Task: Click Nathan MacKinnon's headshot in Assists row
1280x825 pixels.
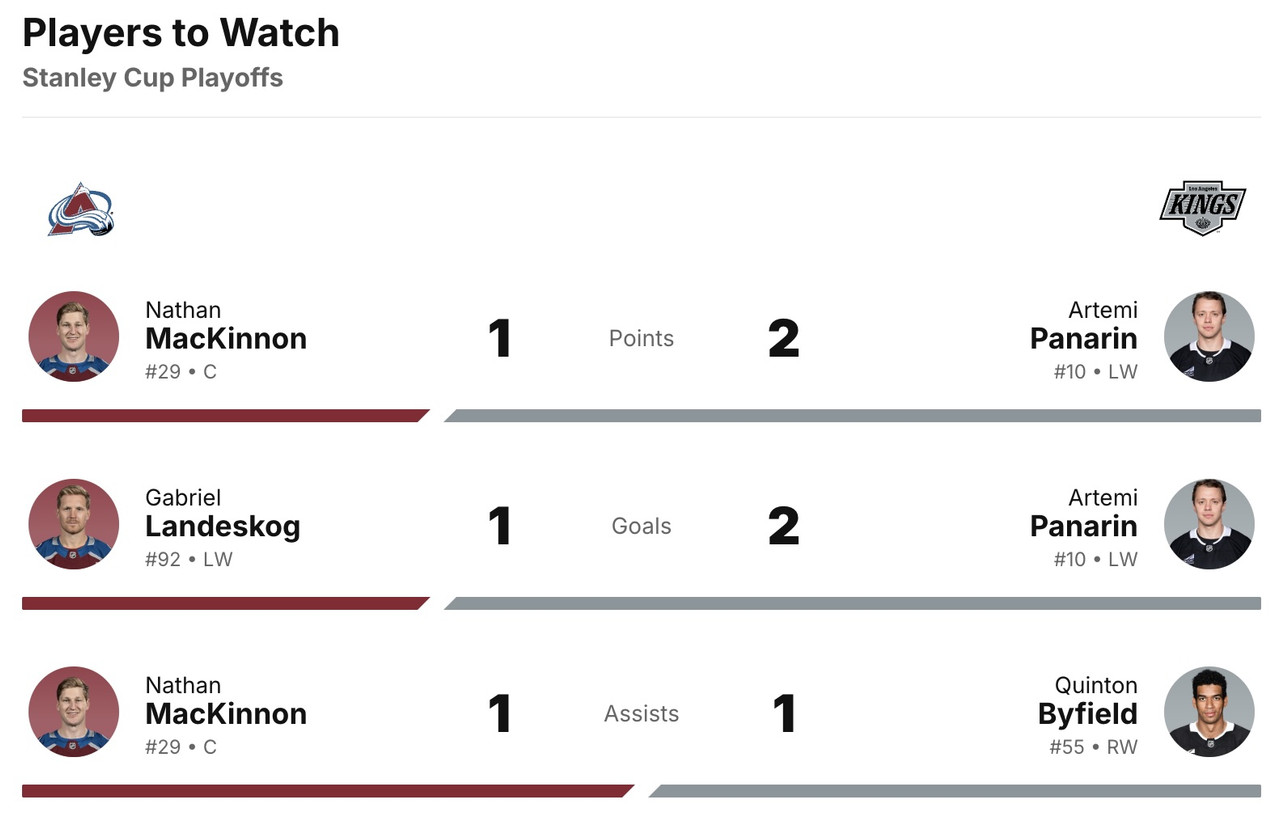Action: 74,712
